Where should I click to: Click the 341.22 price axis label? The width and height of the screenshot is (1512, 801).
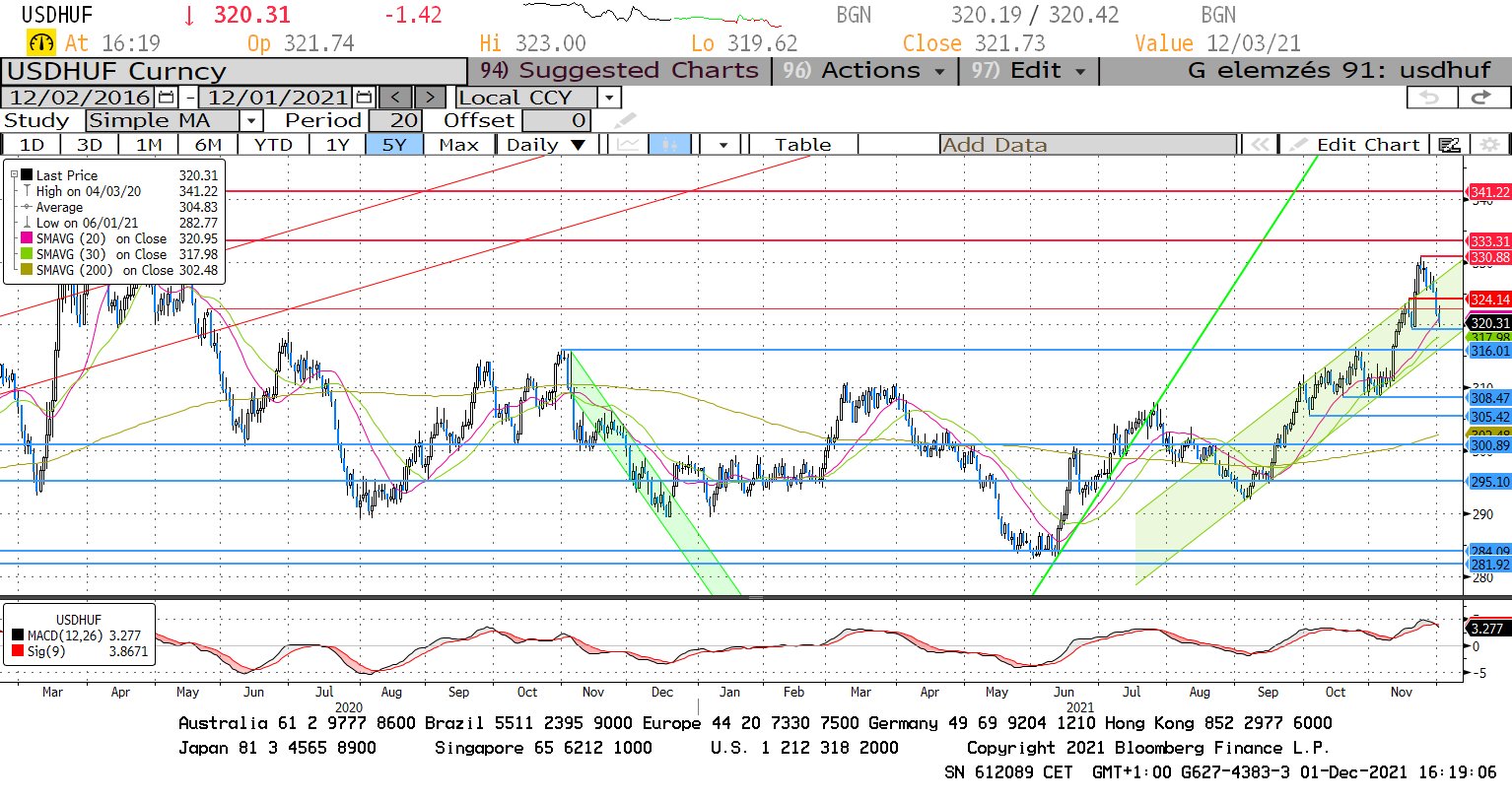1489,192
